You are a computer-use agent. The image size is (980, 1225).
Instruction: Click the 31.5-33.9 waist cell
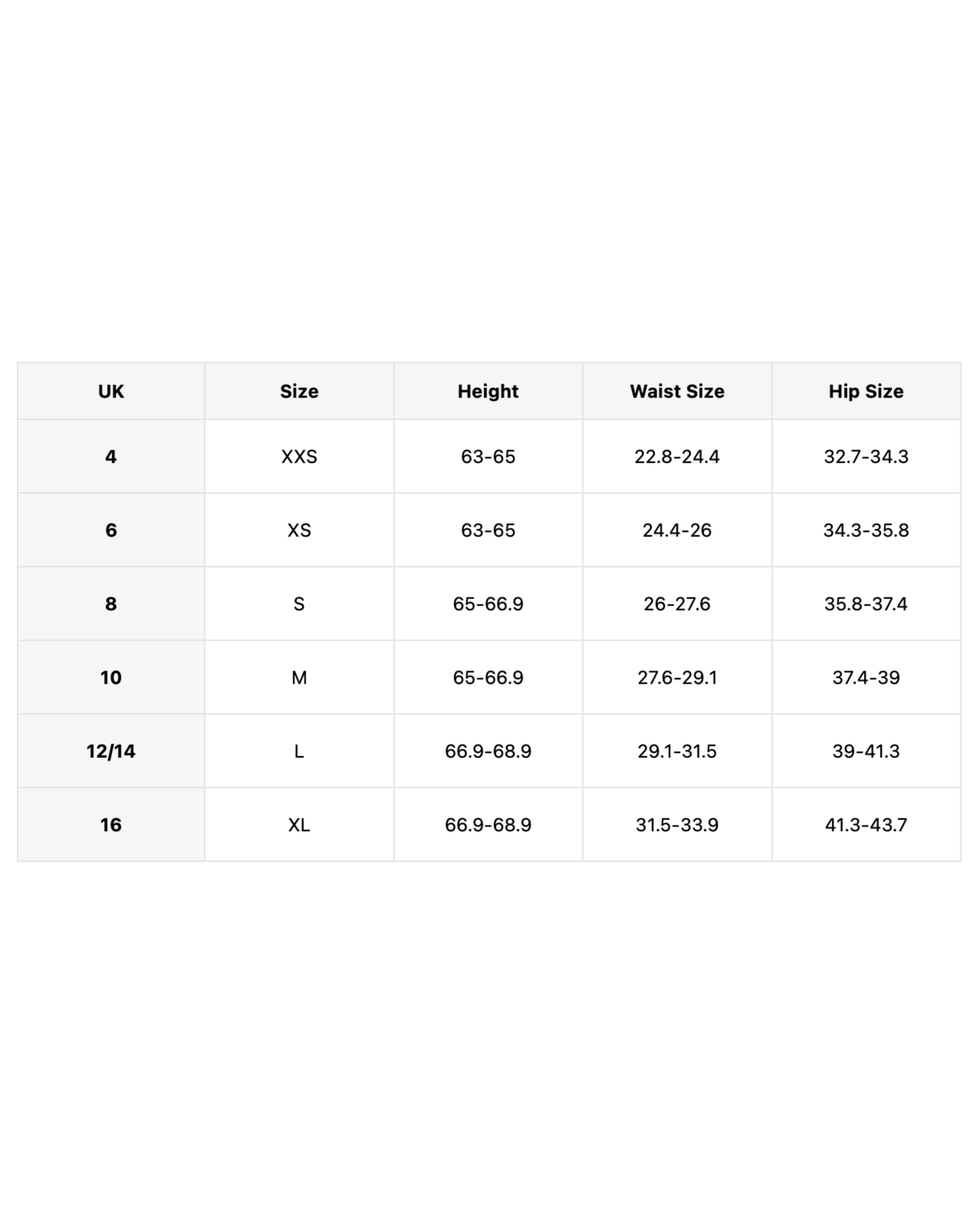(677, 824)
